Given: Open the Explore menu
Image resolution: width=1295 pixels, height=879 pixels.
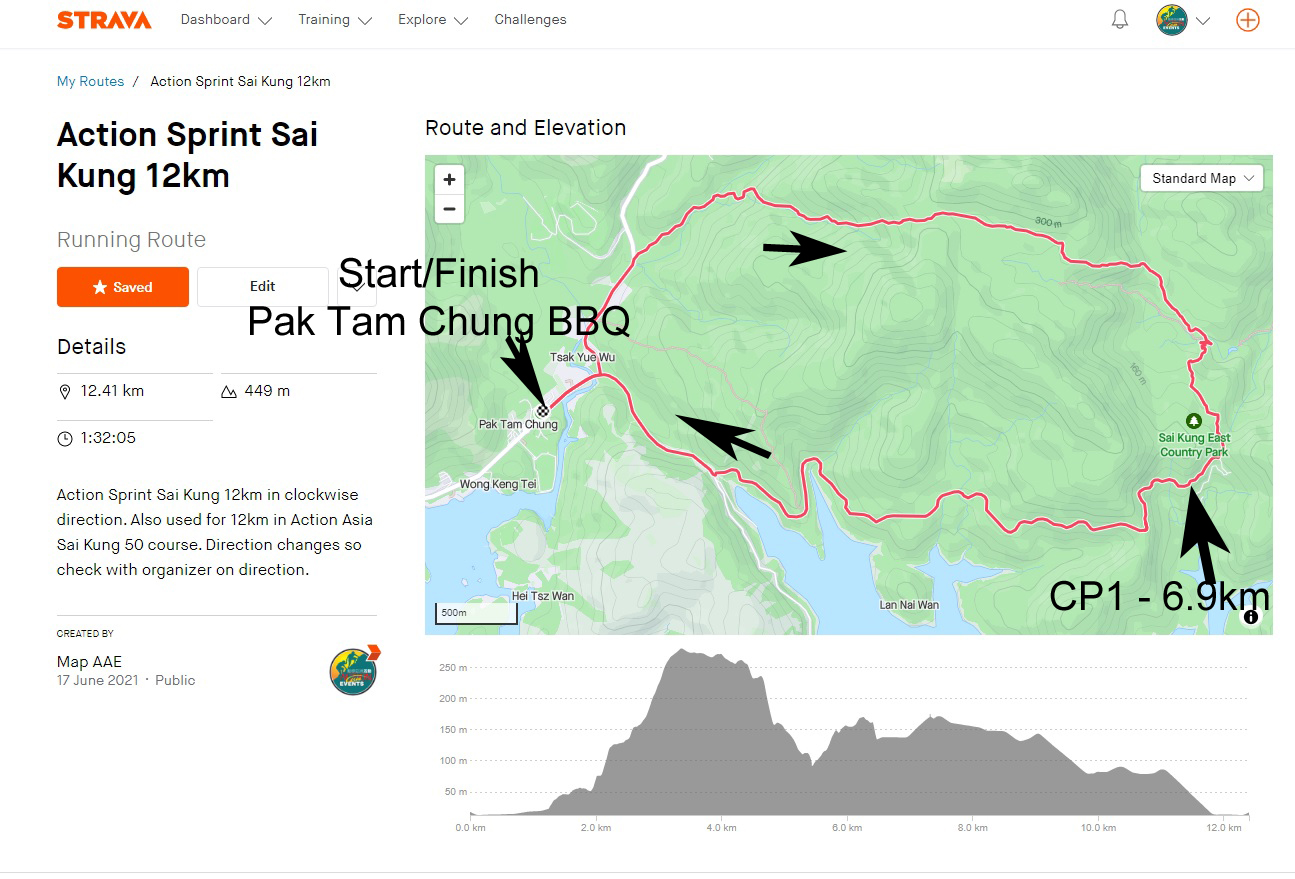Looking at the screenshot, I should [433, 20].
